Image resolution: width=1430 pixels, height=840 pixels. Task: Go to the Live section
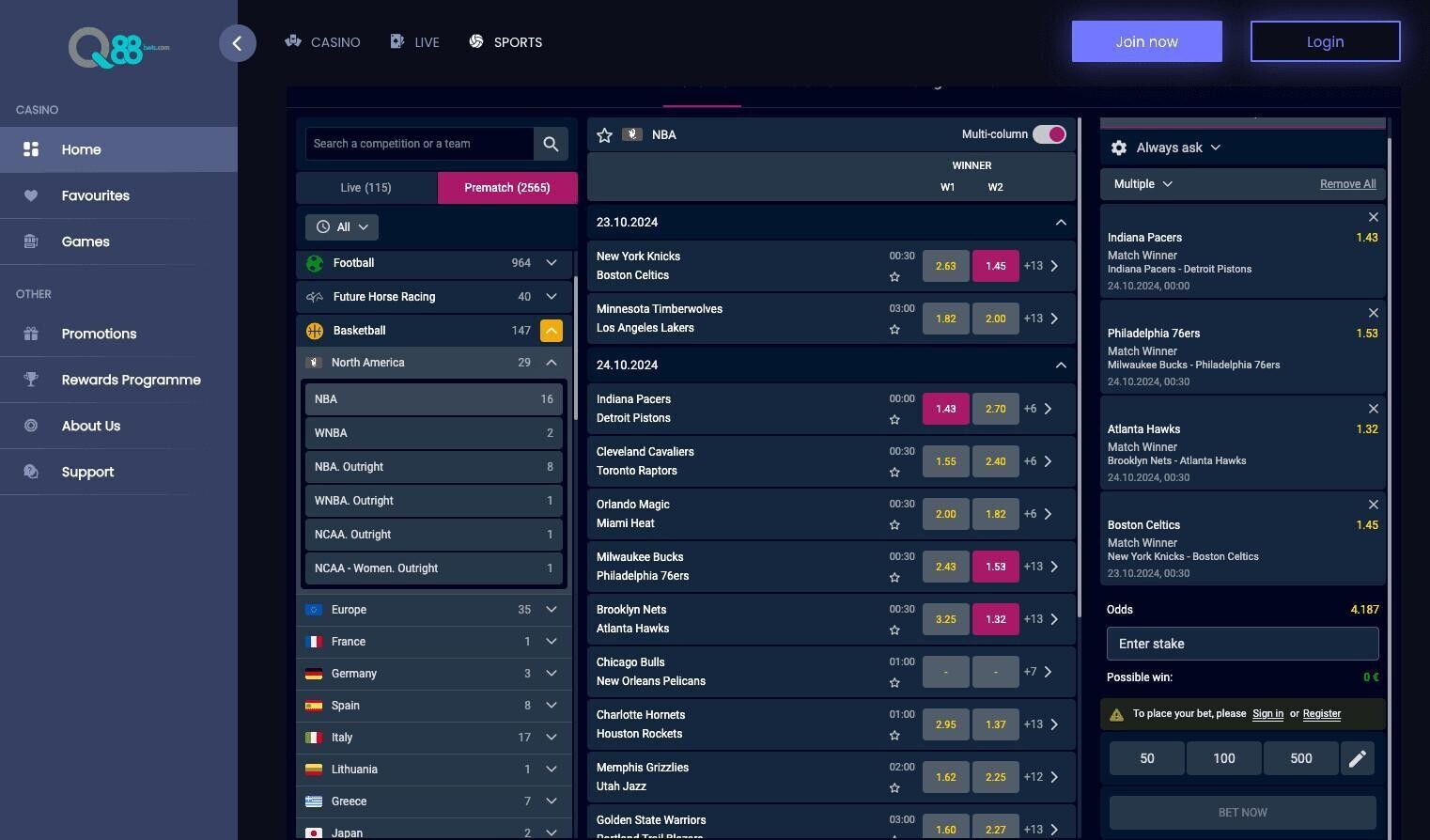click(x=414, y=42)
